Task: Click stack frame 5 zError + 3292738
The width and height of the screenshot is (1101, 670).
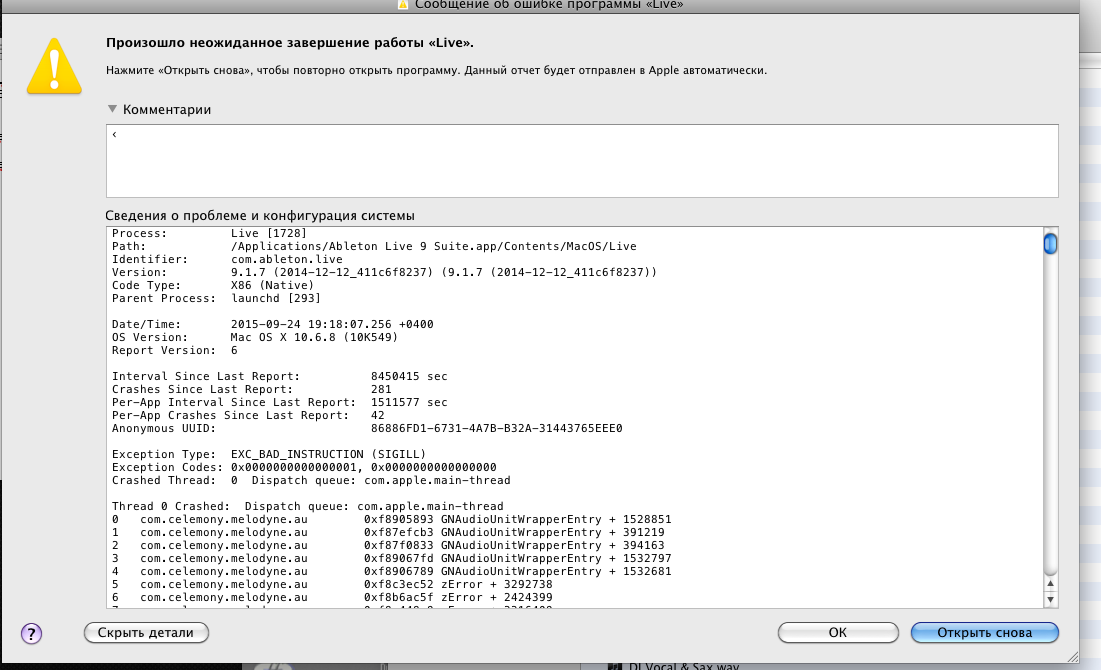Action: click(x=332, y=584)
